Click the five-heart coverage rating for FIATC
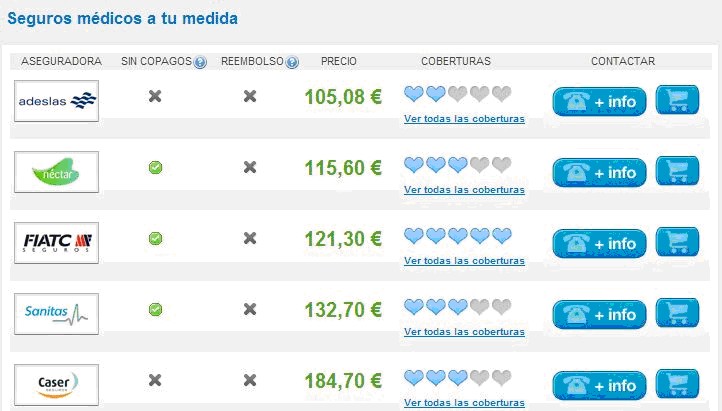 coord(458,236)
